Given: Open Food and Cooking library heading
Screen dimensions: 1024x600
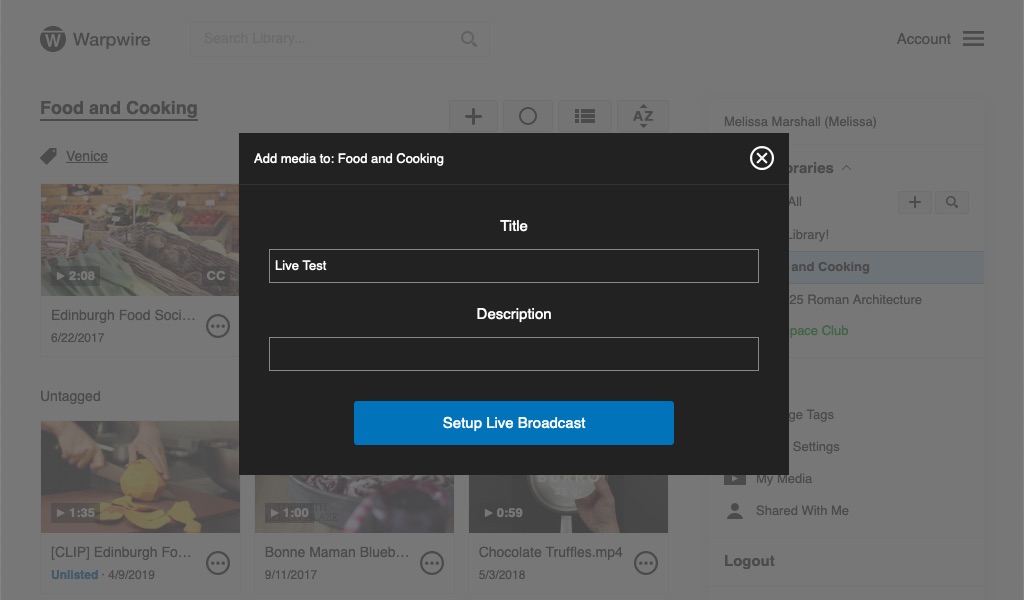Looking at the screenshot, I should point(119,108).
